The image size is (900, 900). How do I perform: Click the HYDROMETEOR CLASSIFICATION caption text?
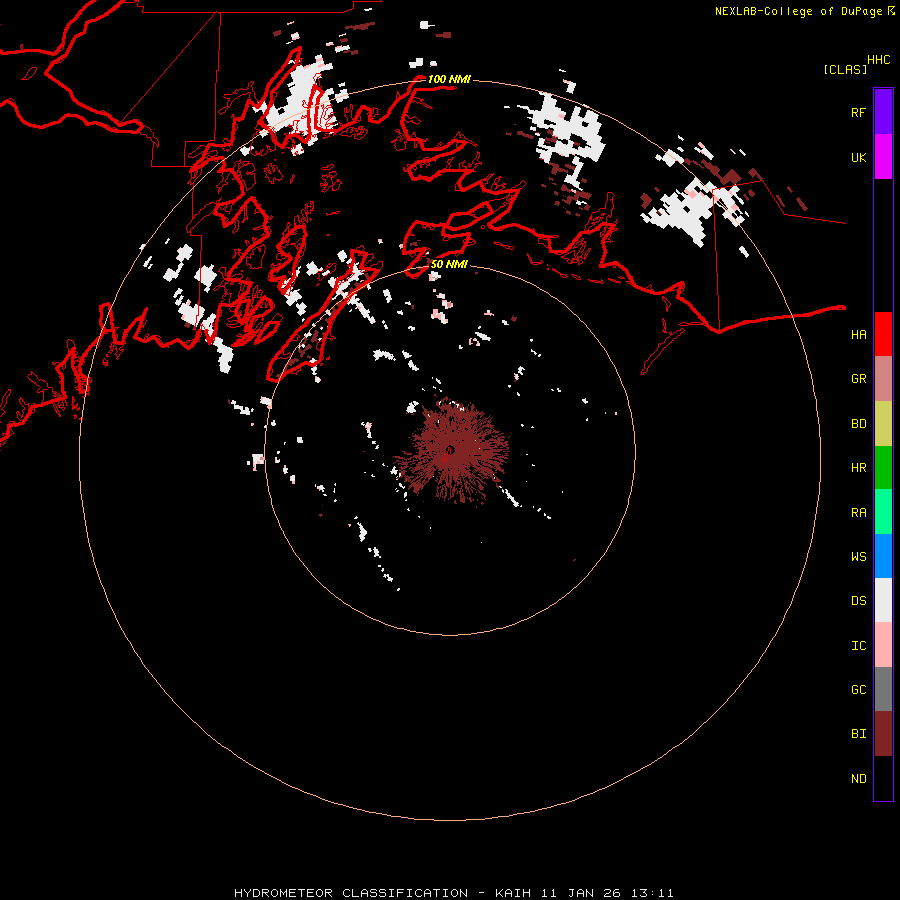[351, 893]
